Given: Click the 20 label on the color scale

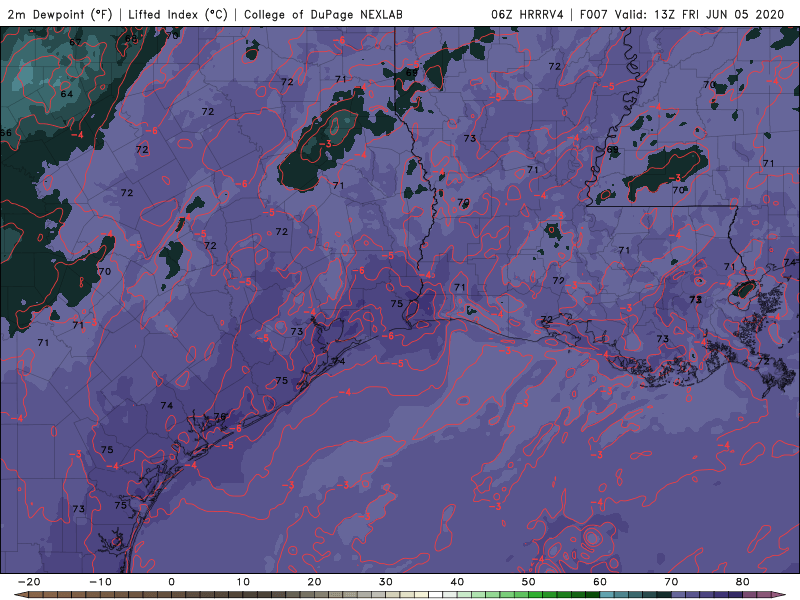Looking at the screenshot, I should tap(314, 582).
